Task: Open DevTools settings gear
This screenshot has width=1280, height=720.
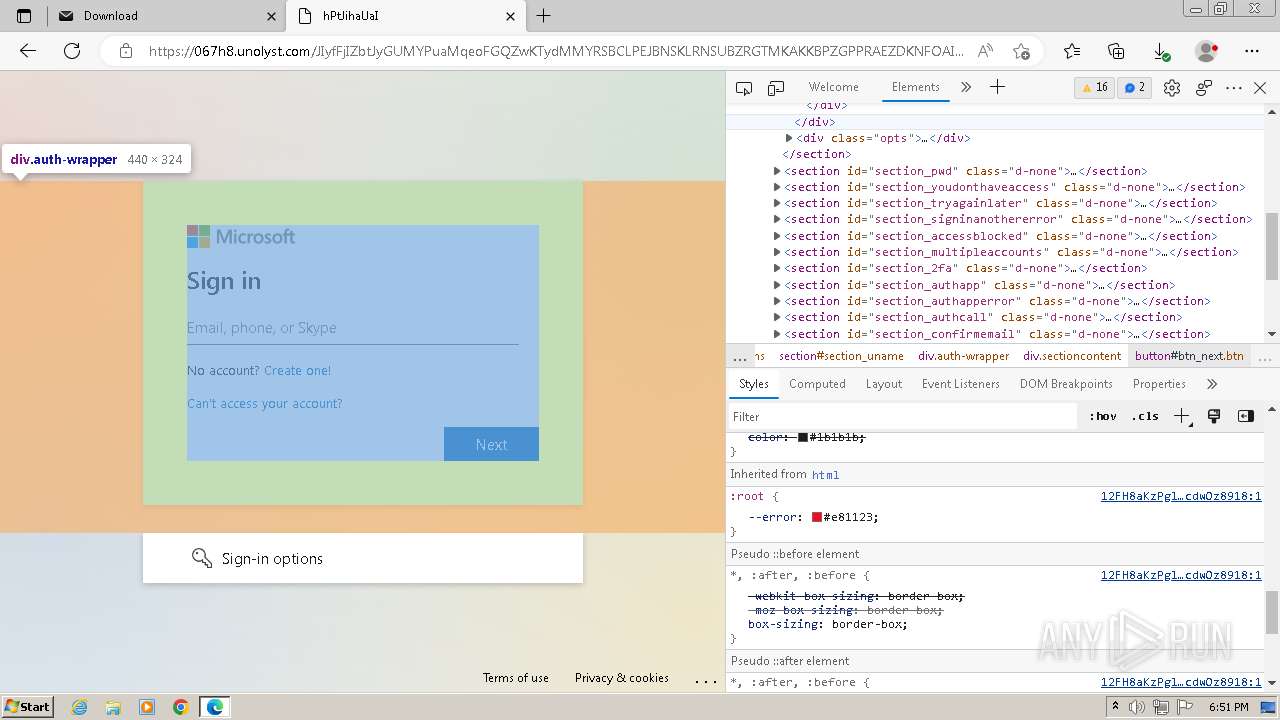Action: click(1172, 88)
